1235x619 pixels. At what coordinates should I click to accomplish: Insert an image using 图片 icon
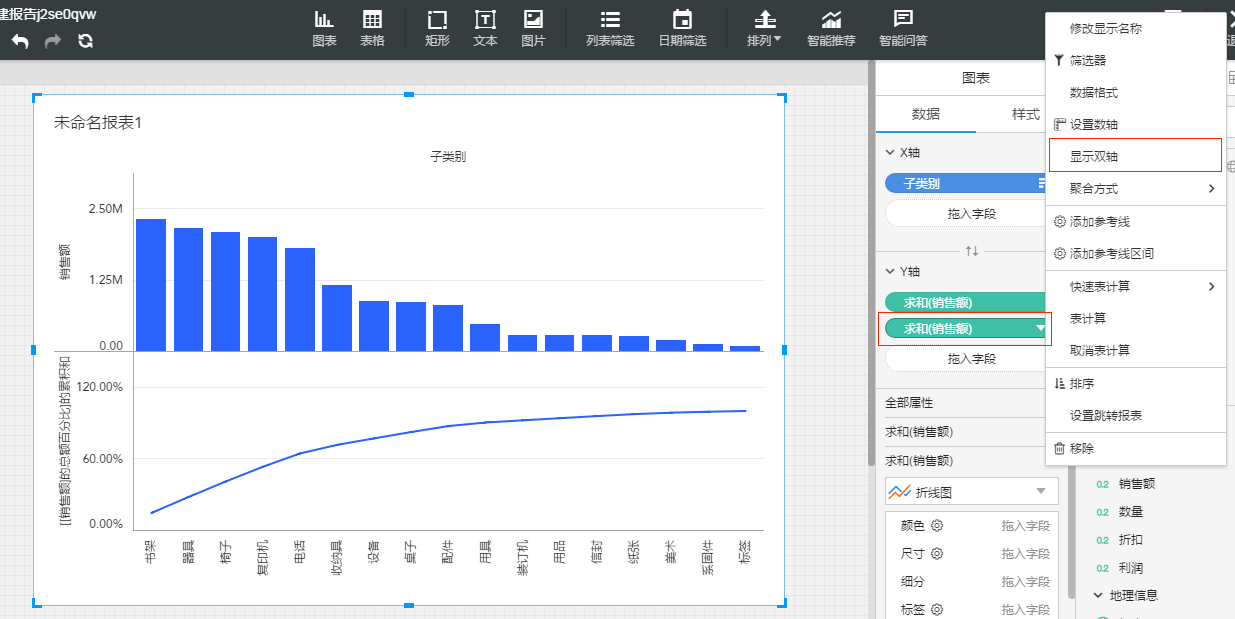point(533,28)
